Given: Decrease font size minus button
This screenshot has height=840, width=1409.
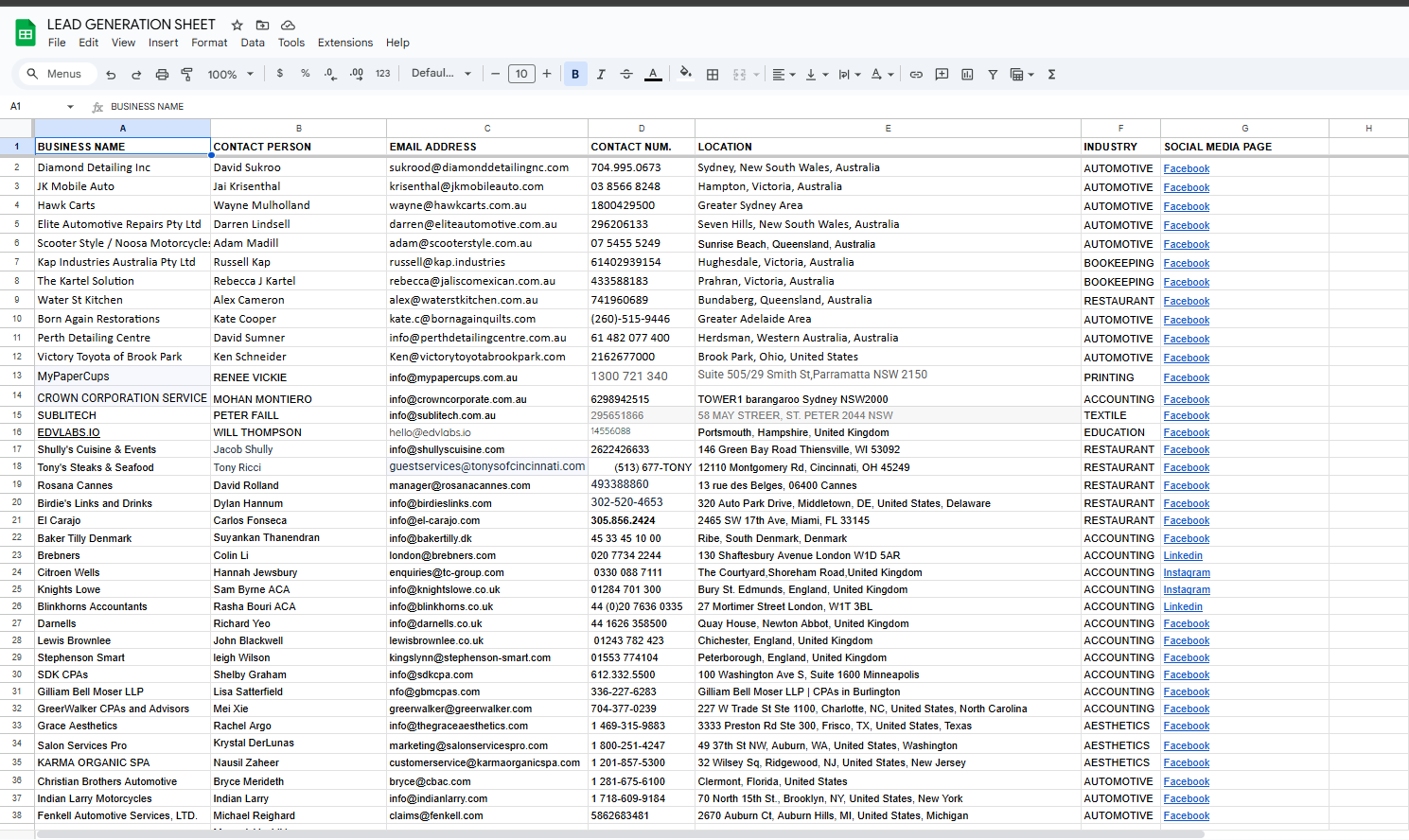Looking at the screenshot, I should click(495, 74).
